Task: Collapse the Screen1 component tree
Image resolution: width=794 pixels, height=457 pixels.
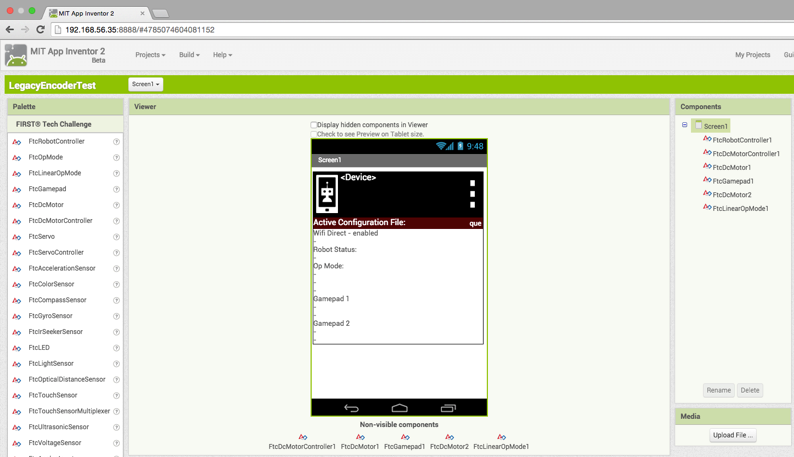Action: click(685, 125)
